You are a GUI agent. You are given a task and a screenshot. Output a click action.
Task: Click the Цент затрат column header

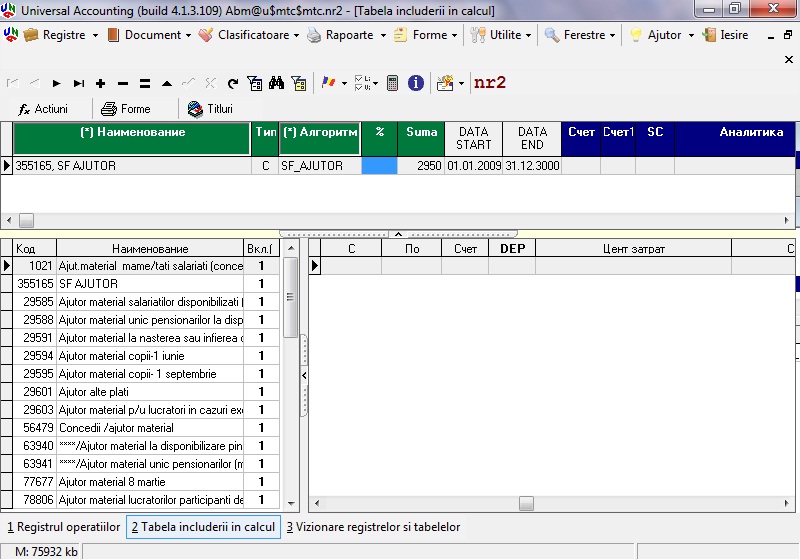(x=634, y=248)
